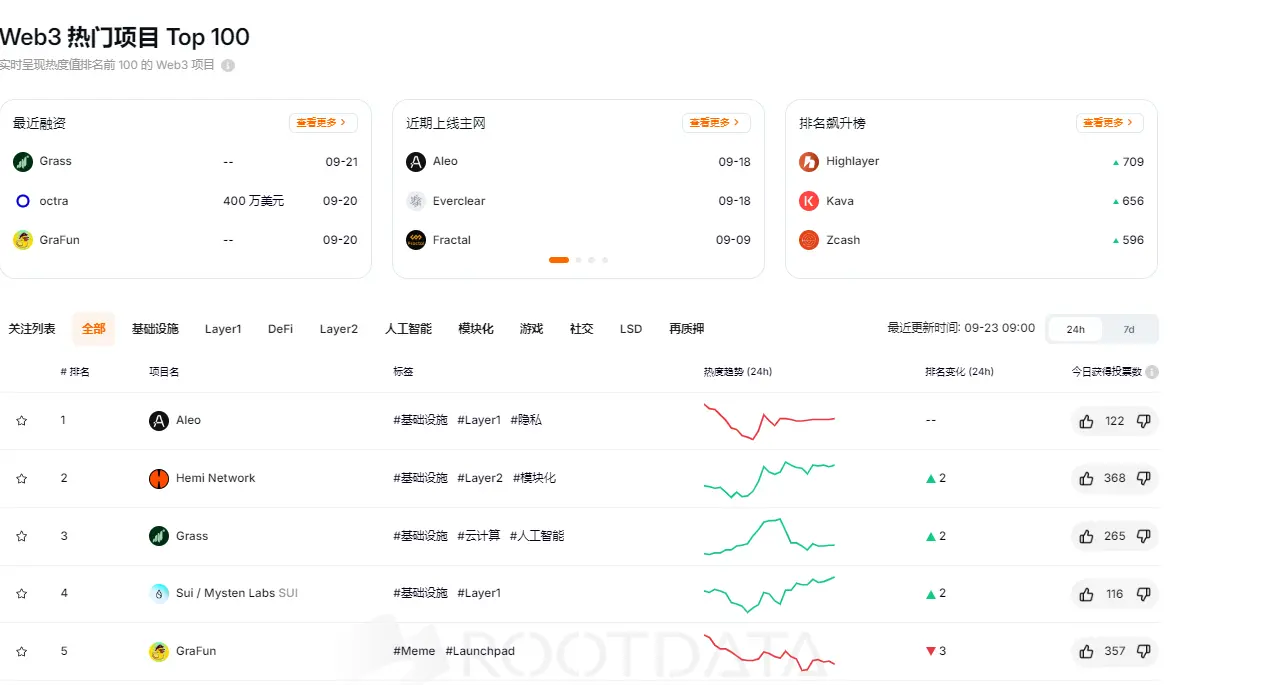Click the GraFun logo under 最近融资
This screenshot has width=1270, height=685.
pyautogui.click(x=22, y=239)
